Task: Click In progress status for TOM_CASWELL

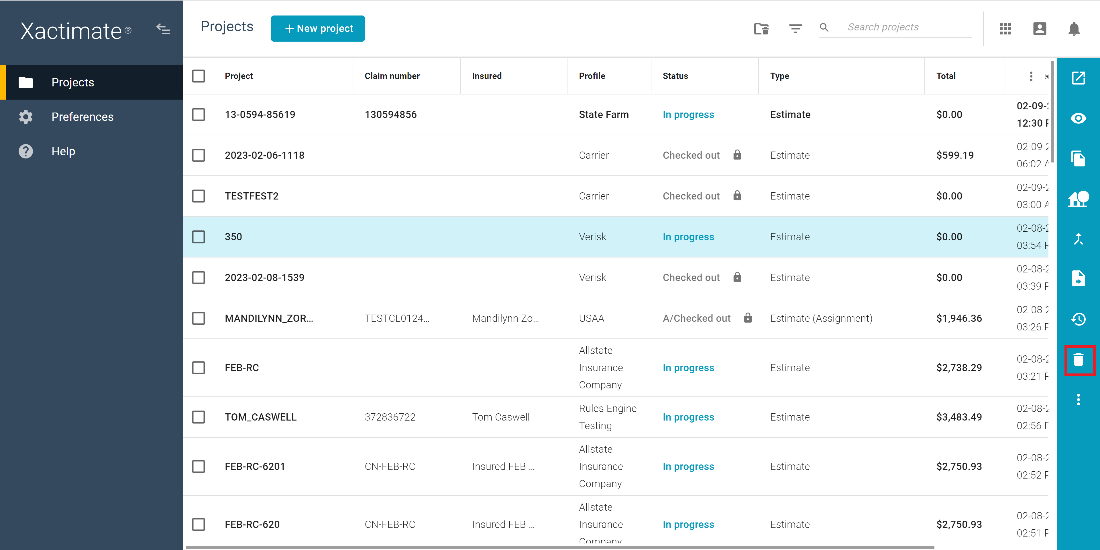Action: pyautogui.click(x=688, y=417)
